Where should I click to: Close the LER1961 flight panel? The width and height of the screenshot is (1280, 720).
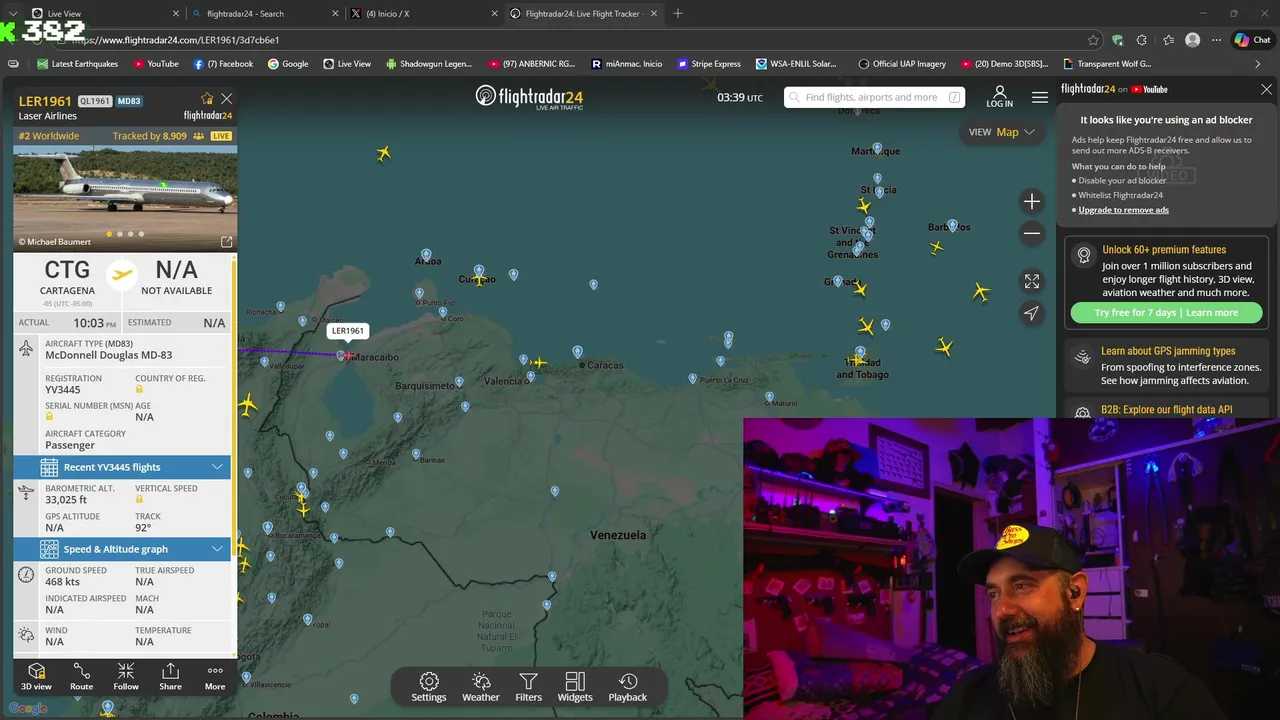coord(227,99)
